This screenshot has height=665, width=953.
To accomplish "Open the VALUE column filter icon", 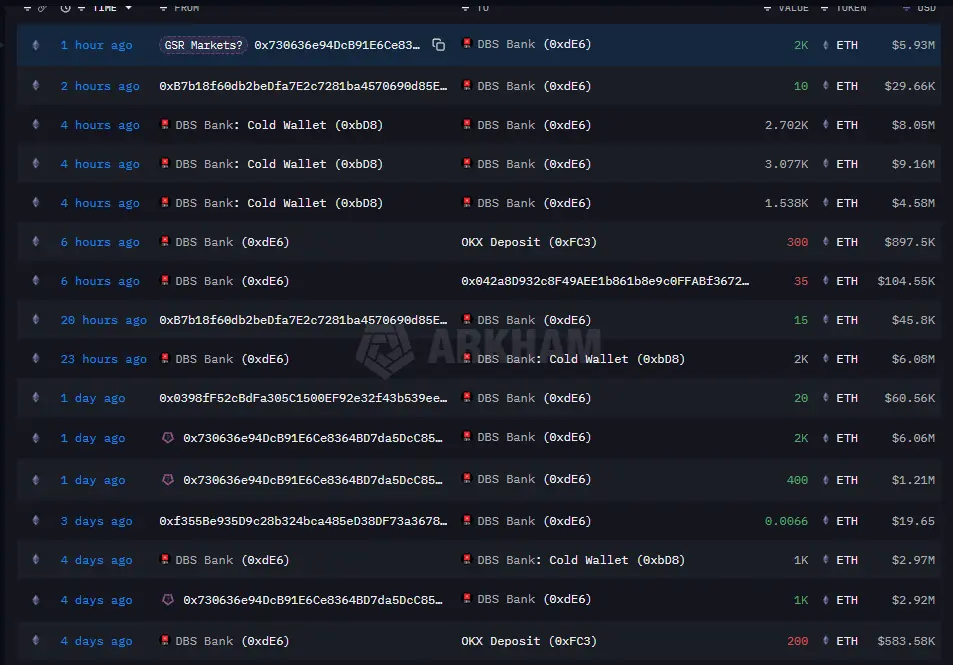I will [767, 8].
